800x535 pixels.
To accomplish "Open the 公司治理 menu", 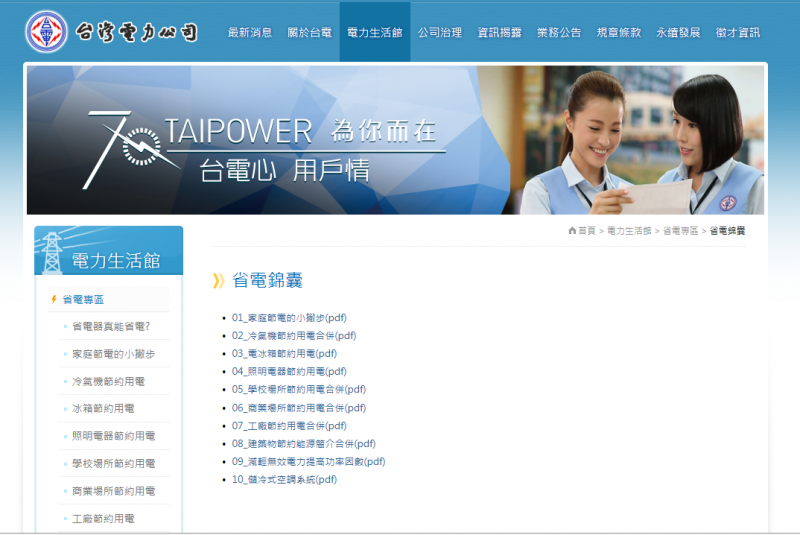I will coord(440,33).
